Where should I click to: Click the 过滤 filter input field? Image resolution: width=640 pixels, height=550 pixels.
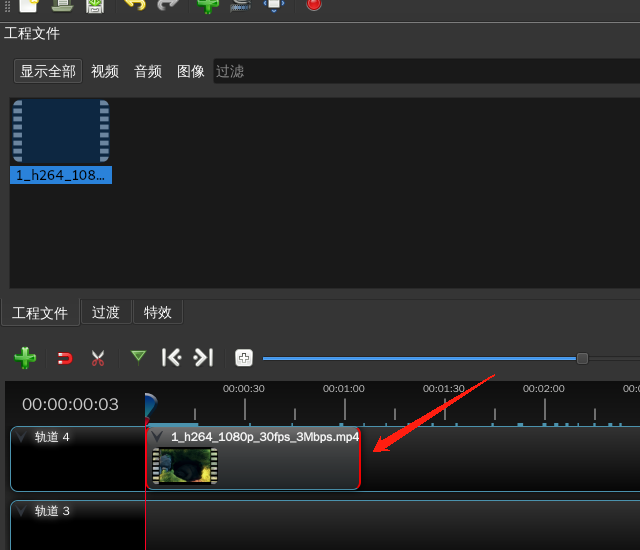pos(420,71)
